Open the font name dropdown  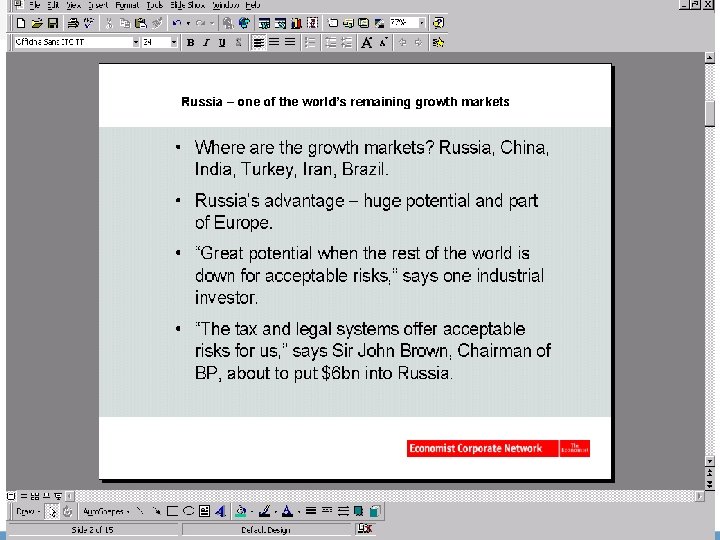136,42
